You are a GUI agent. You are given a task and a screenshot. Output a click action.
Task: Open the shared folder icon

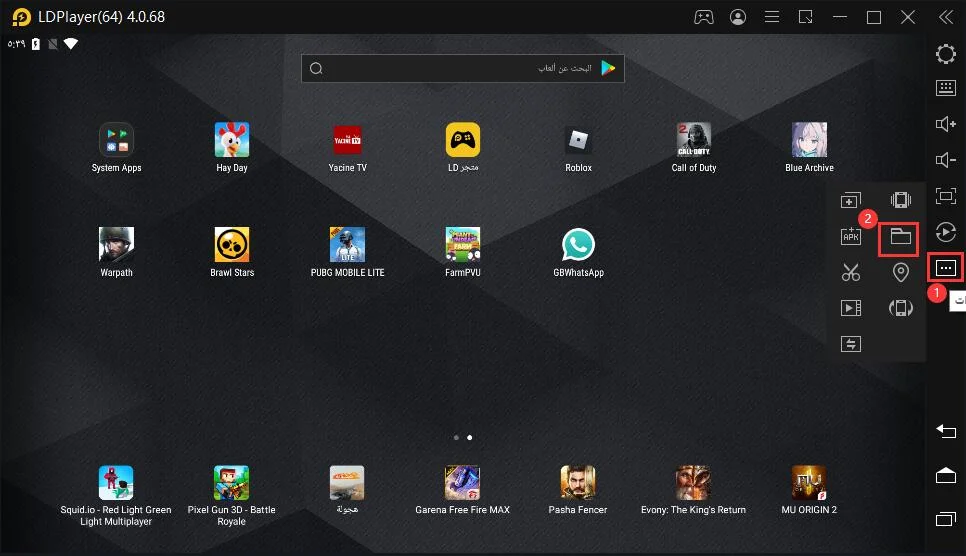900,237
